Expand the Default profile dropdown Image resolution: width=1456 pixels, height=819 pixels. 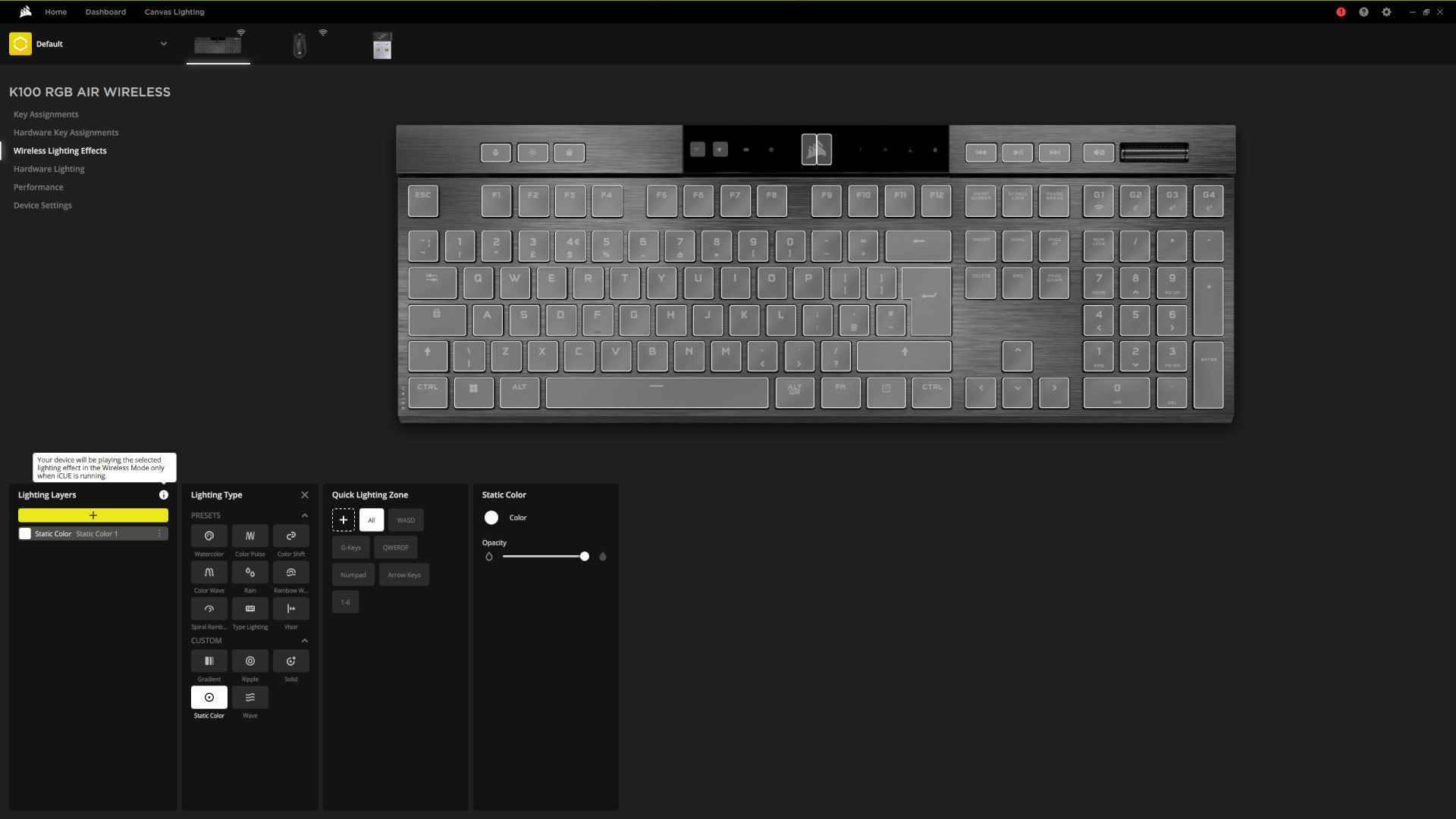(x=163, y=43)
